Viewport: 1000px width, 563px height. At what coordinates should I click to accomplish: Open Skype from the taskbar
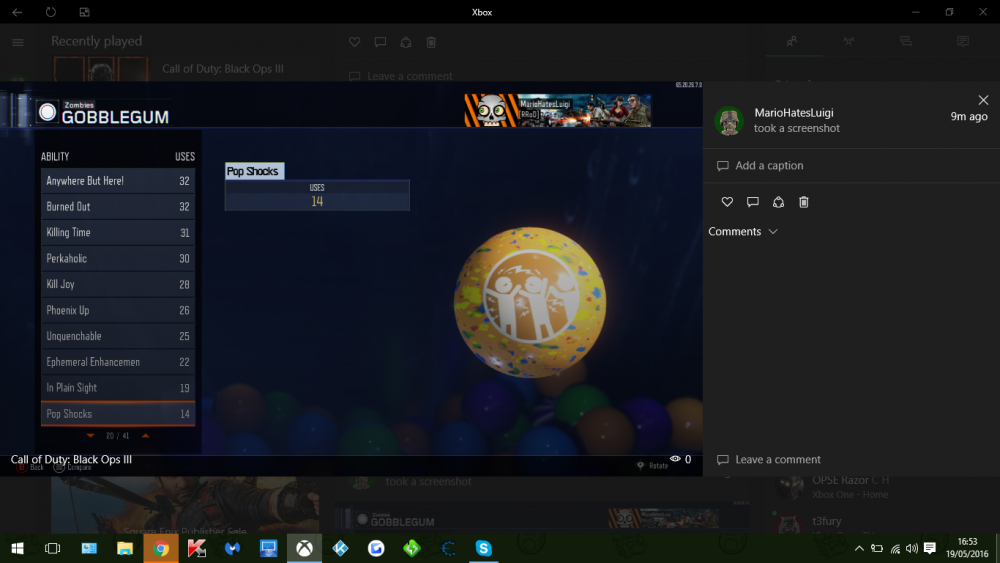click(x=484, y=548)
